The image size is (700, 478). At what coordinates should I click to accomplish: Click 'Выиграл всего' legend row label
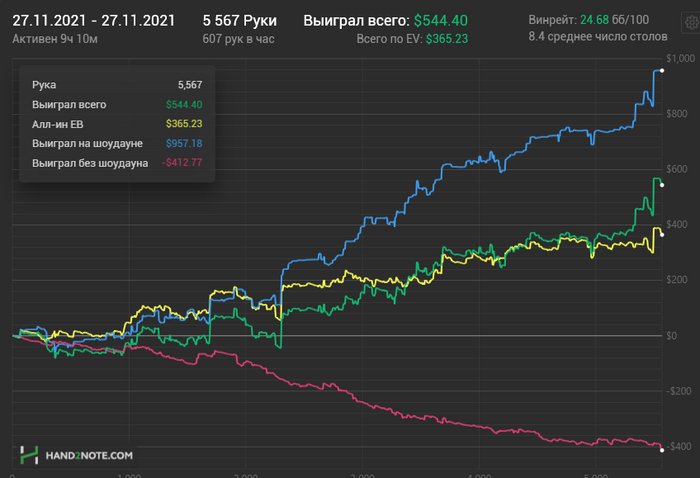pyautogui.click(x=69, y=104)
